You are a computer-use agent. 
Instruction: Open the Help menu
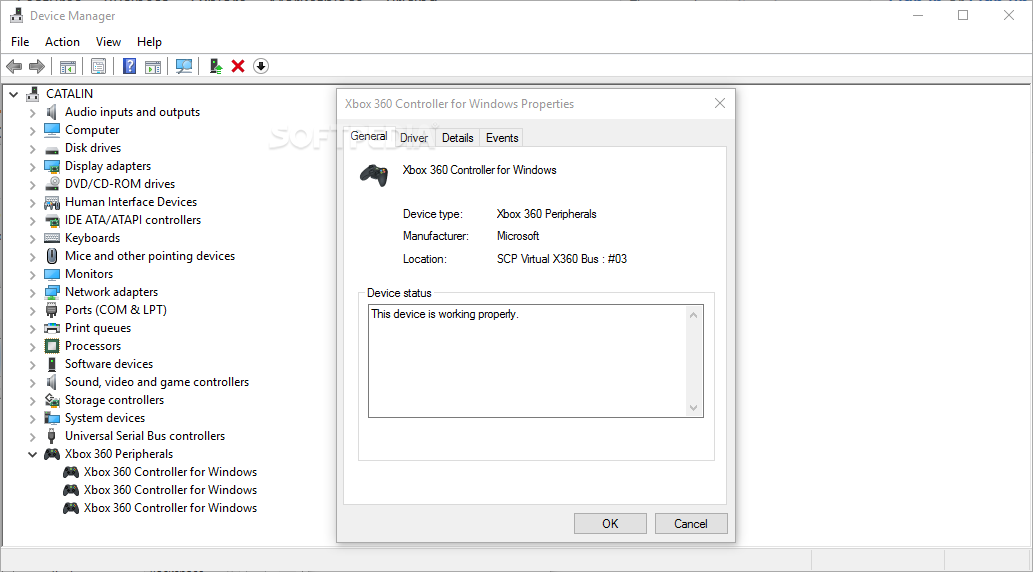pyautogui.click(x=150, y=42)
